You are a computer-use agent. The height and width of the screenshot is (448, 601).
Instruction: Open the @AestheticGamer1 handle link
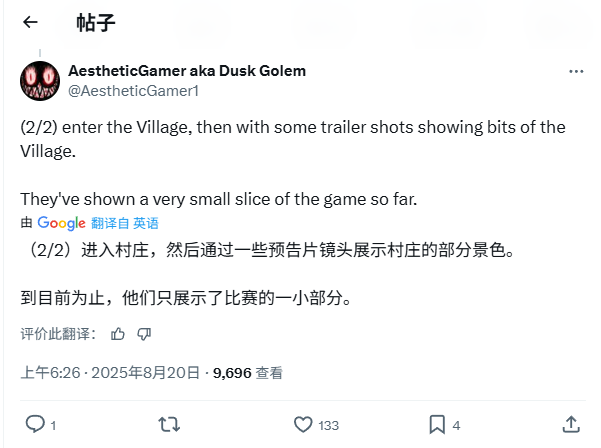pyautogui.click(x=133, y=91)
